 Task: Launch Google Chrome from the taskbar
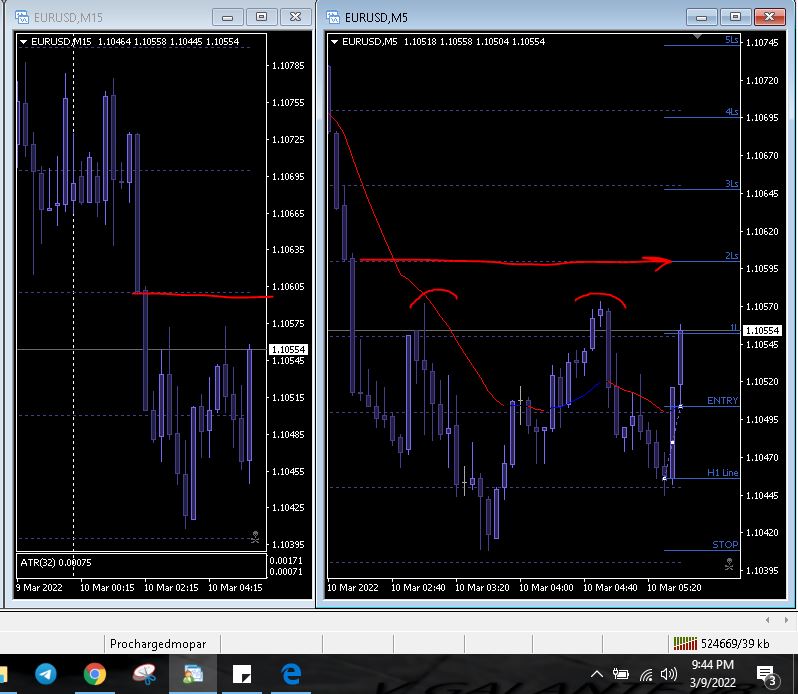pyautogui.click(x=95, y=674)
